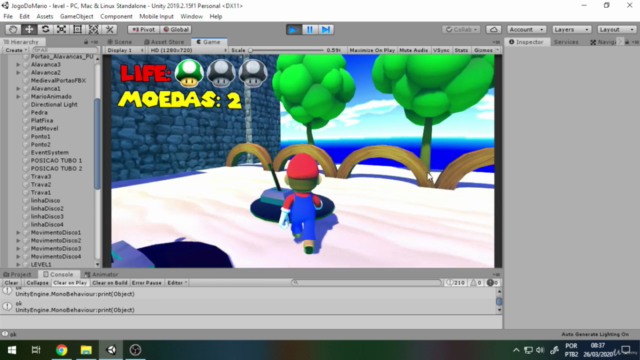Toggle VSync in Game view
Viewport: 640px width, 360px height.
click(x=441, y=50)
